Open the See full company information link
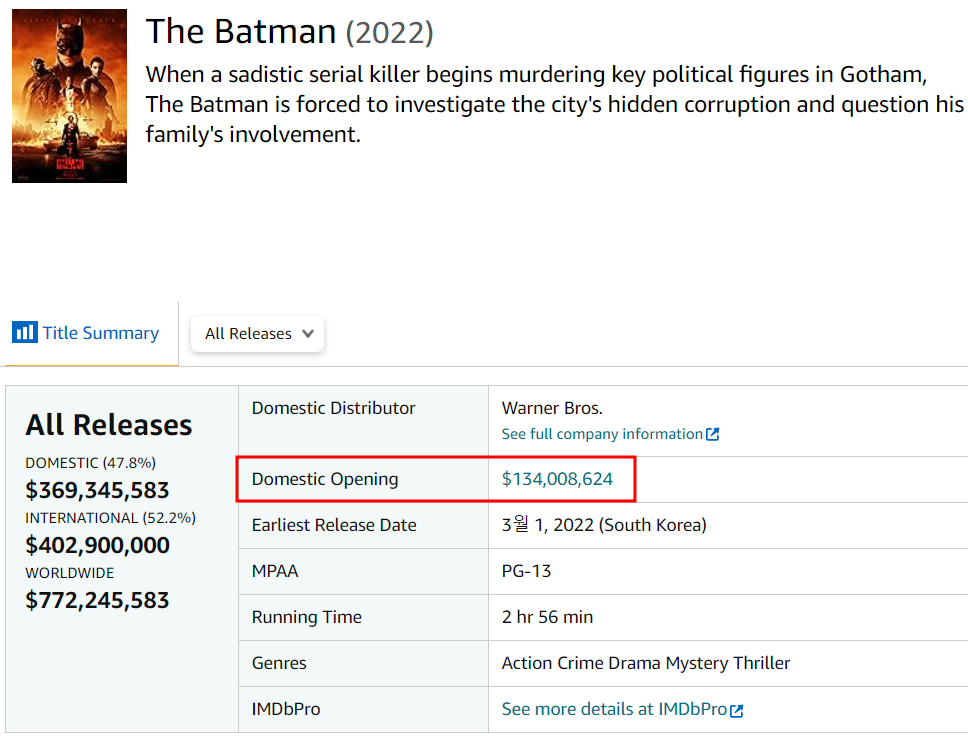 coord(602,434)
